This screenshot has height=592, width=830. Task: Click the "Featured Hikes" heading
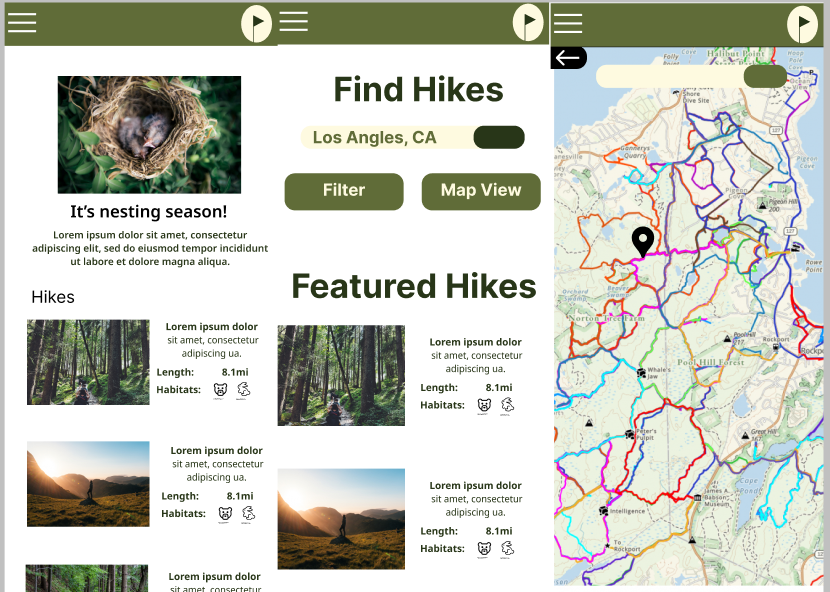coord(414,286)
